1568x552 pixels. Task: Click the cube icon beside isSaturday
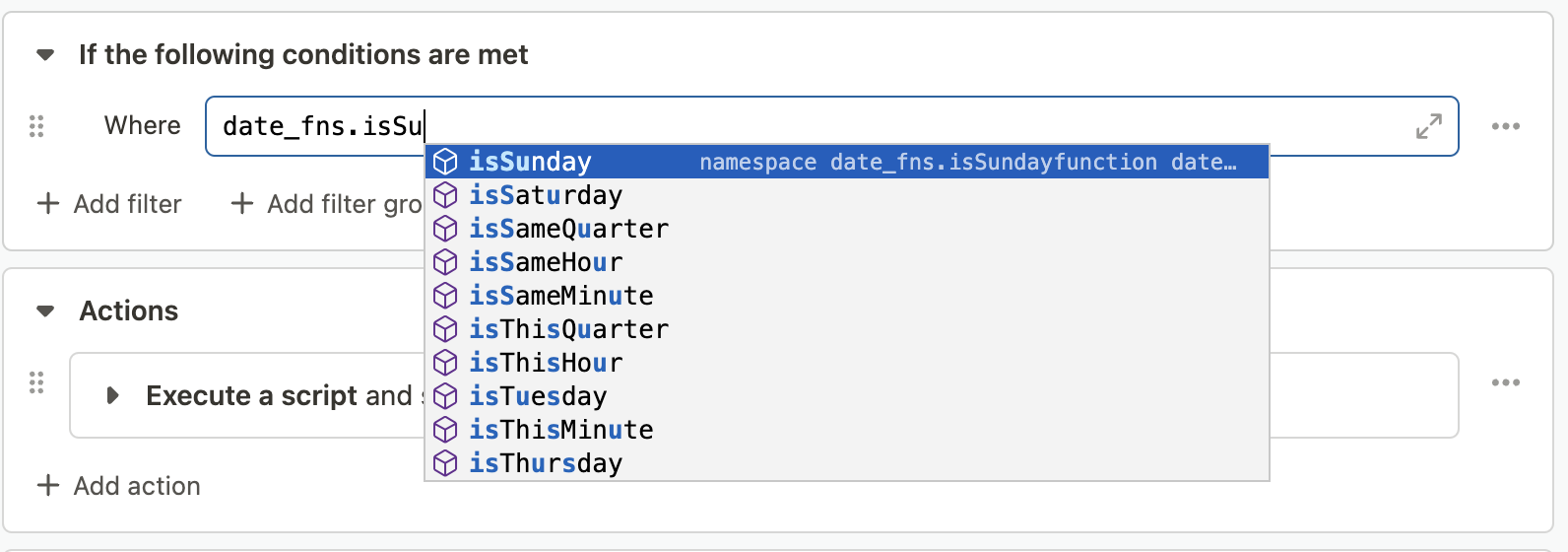coord(445,195)
